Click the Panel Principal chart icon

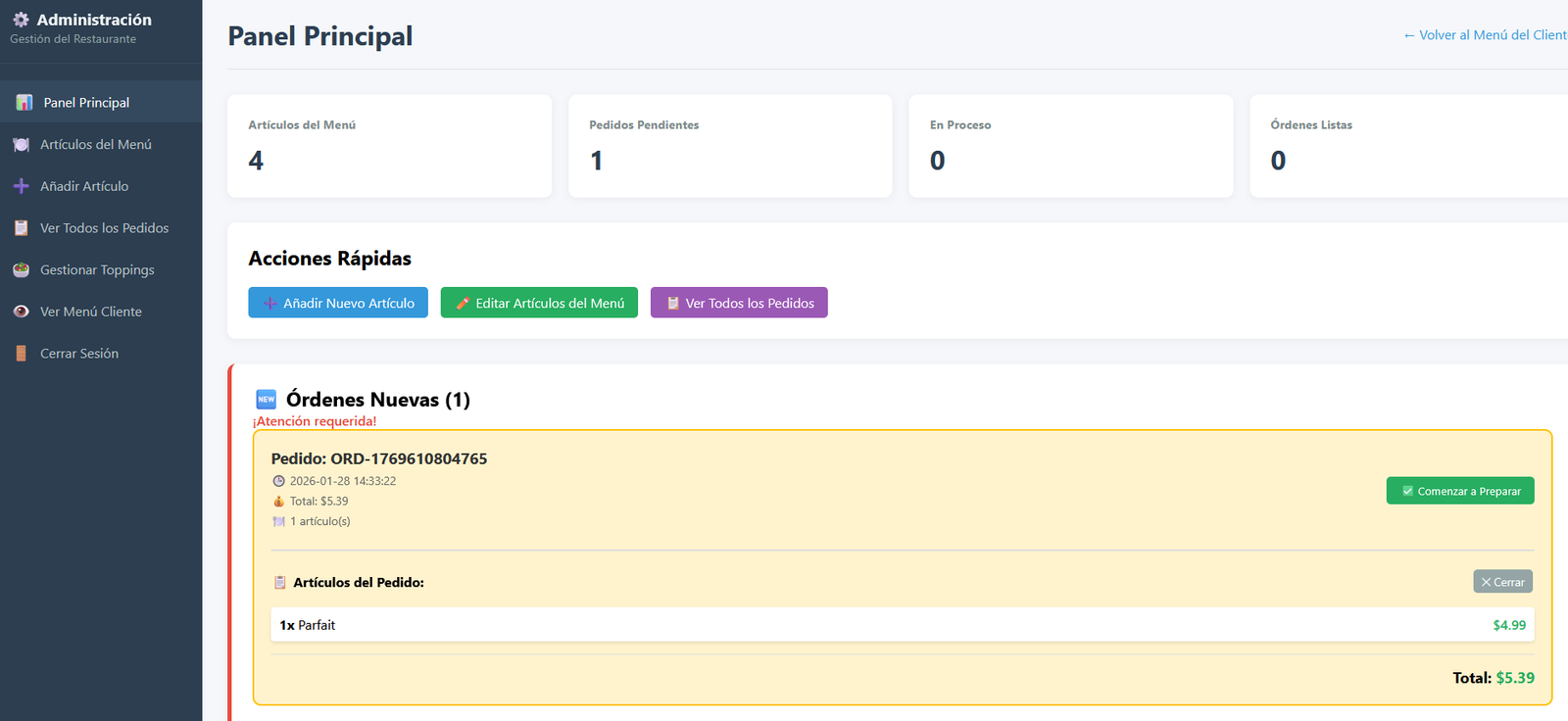pos(24,103)
